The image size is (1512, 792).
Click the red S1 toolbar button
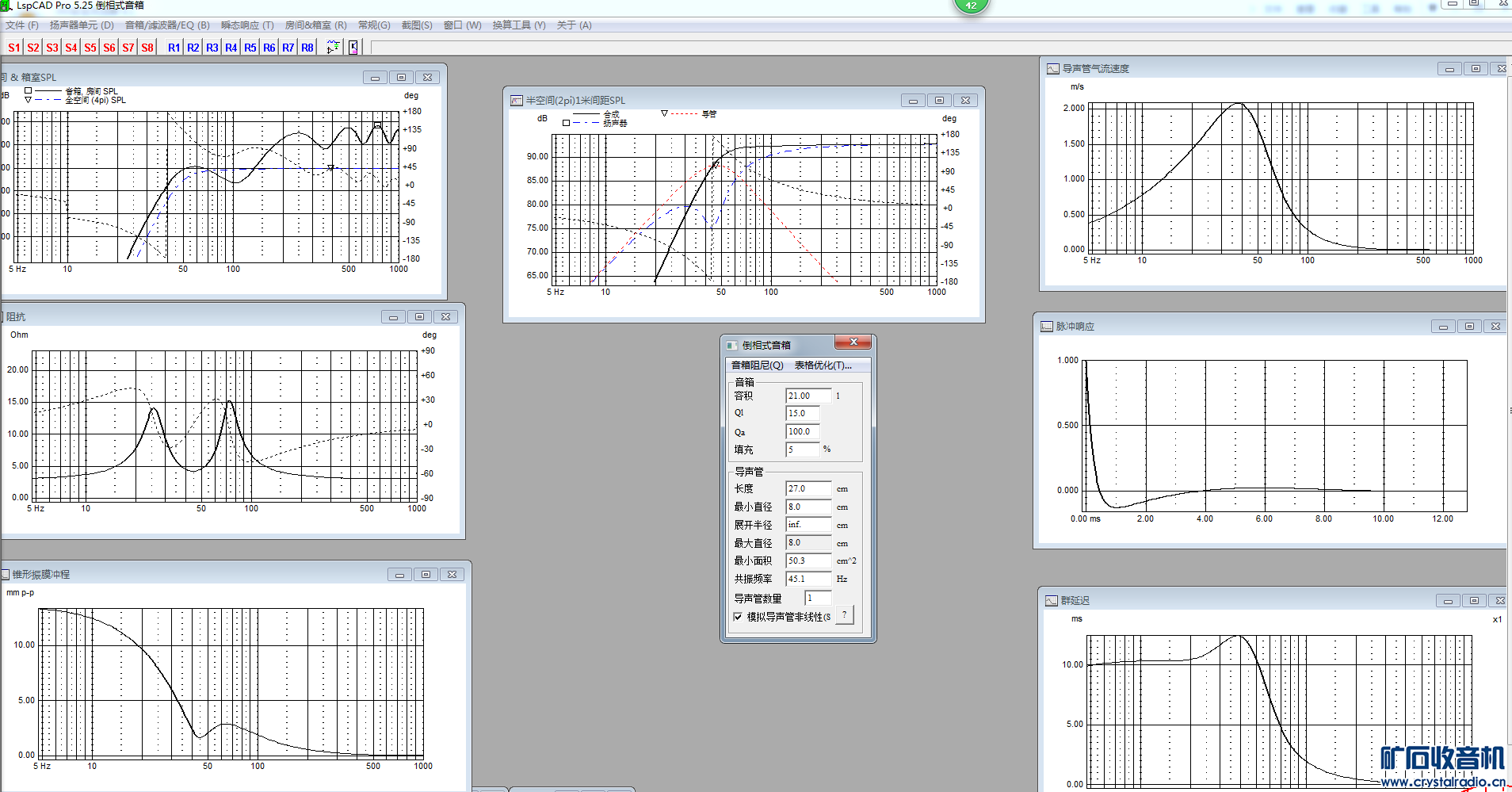(14, 48)
